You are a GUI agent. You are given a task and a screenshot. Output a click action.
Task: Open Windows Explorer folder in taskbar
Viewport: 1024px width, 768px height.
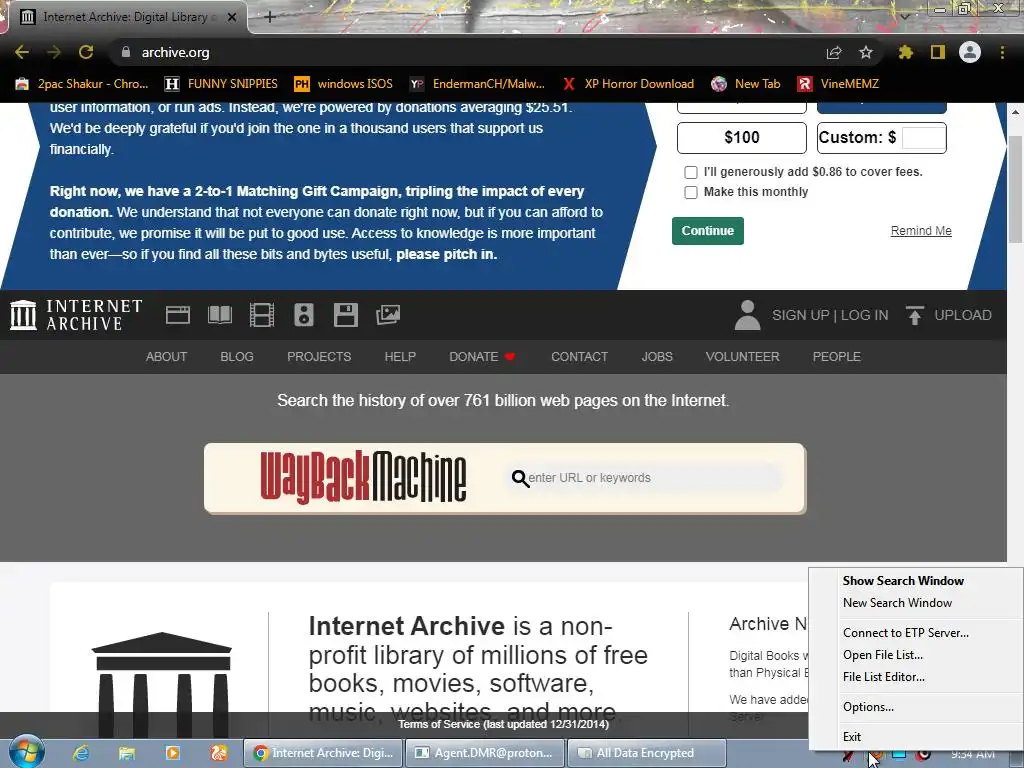pyautogui.click(x=127, y=753)
